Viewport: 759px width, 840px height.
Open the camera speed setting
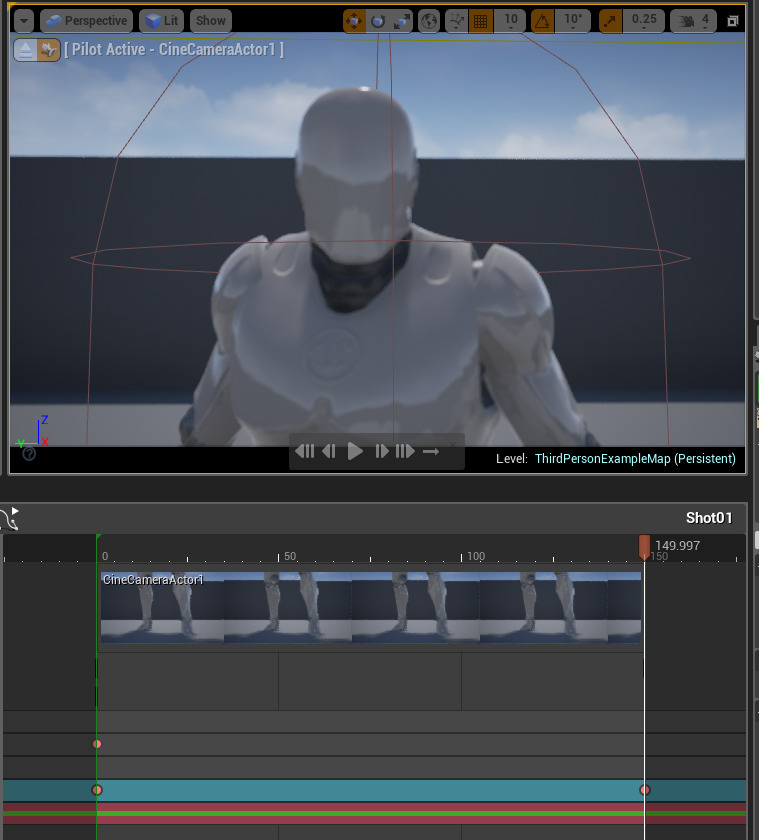click(695, 21)
